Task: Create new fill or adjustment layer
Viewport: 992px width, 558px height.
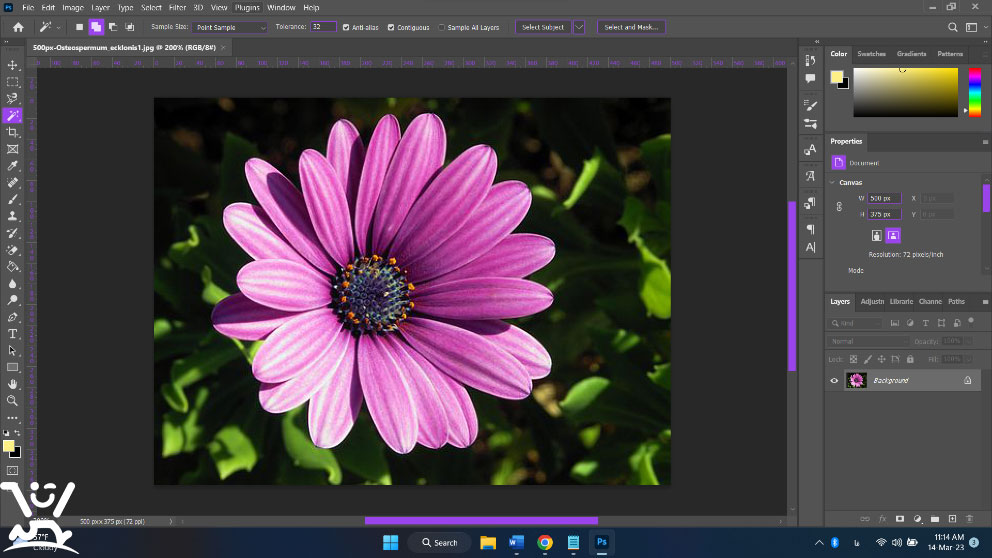Action: [917, 519]
